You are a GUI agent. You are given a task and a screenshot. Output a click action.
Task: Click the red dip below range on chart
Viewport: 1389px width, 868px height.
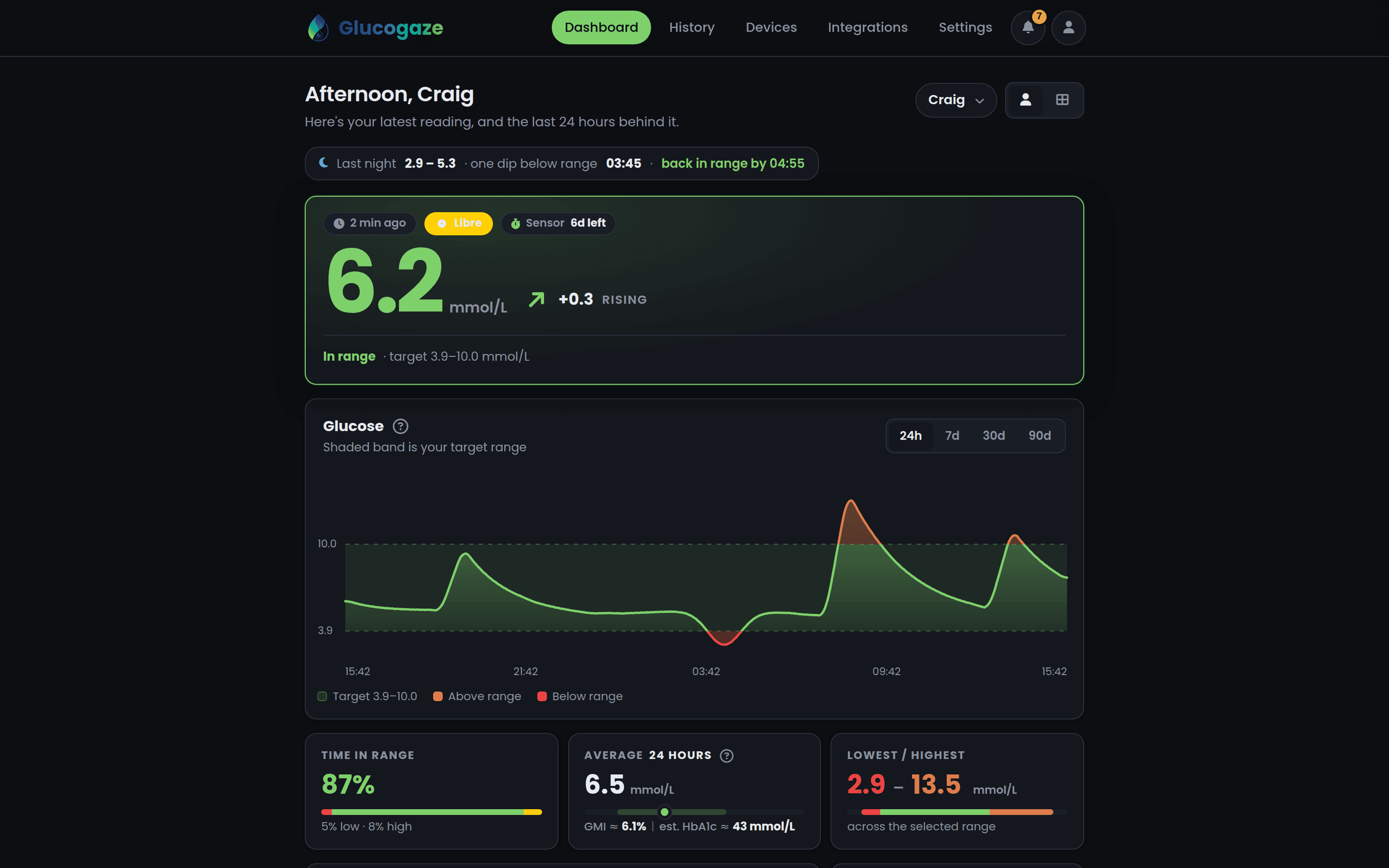pyautogui.click(x=724, y=638)
